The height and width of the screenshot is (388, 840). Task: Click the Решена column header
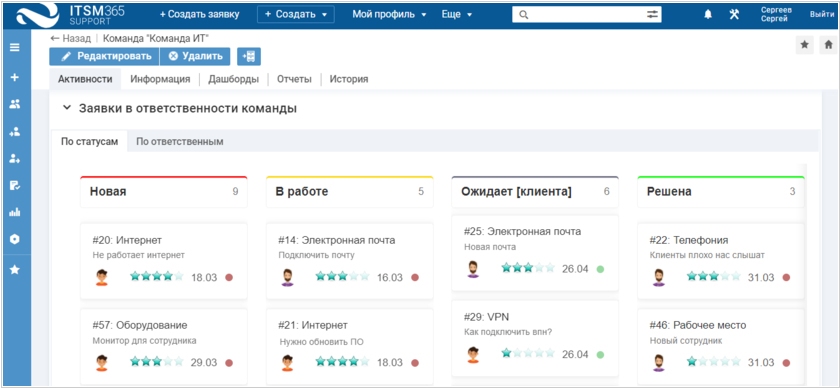(x=721, y=191)
